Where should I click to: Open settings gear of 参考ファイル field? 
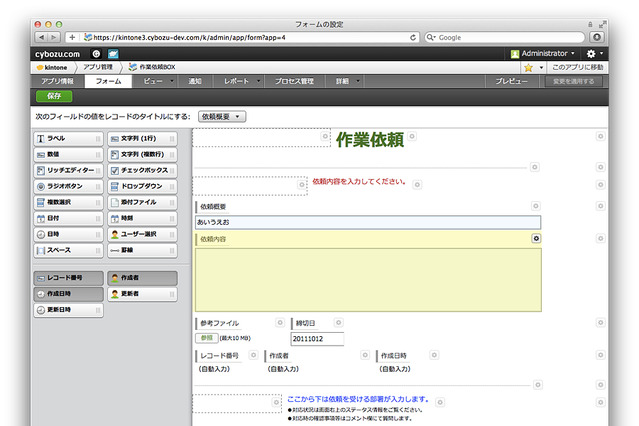[x=280, y=322]
